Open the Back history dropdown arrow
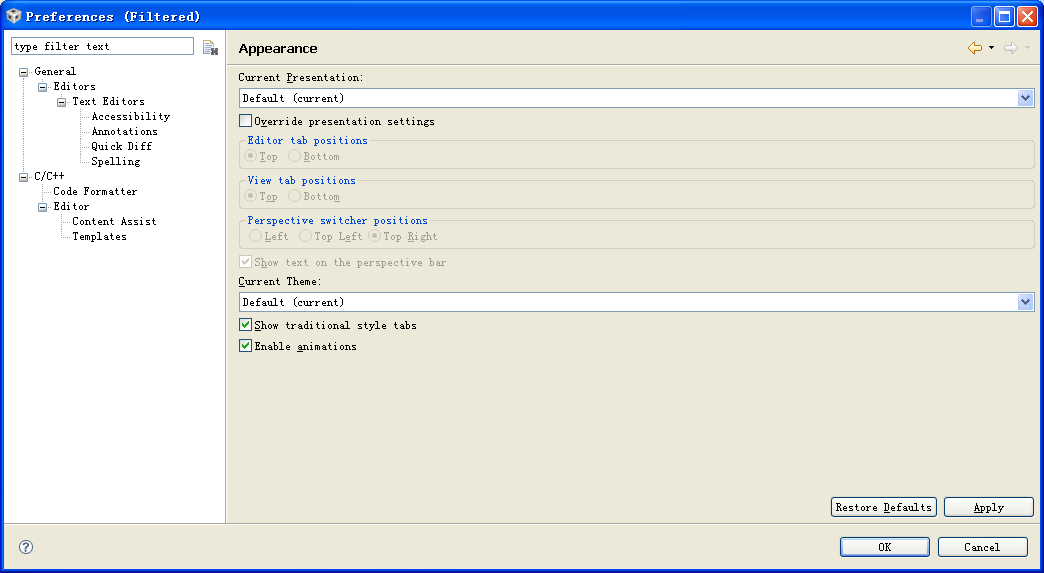Viewport: 1044px width, 573px height. [x=991, y=48]
